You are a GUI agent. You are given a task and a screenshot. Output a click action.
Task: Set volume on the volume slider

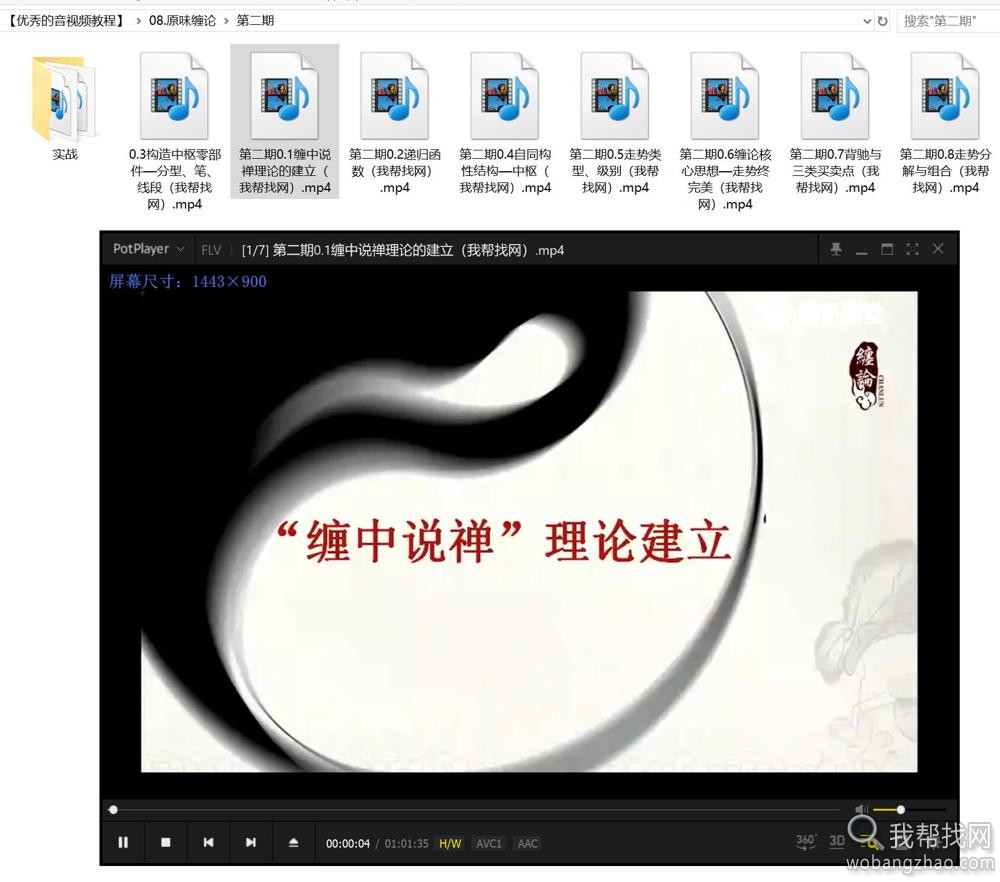(x=900, y=808)
